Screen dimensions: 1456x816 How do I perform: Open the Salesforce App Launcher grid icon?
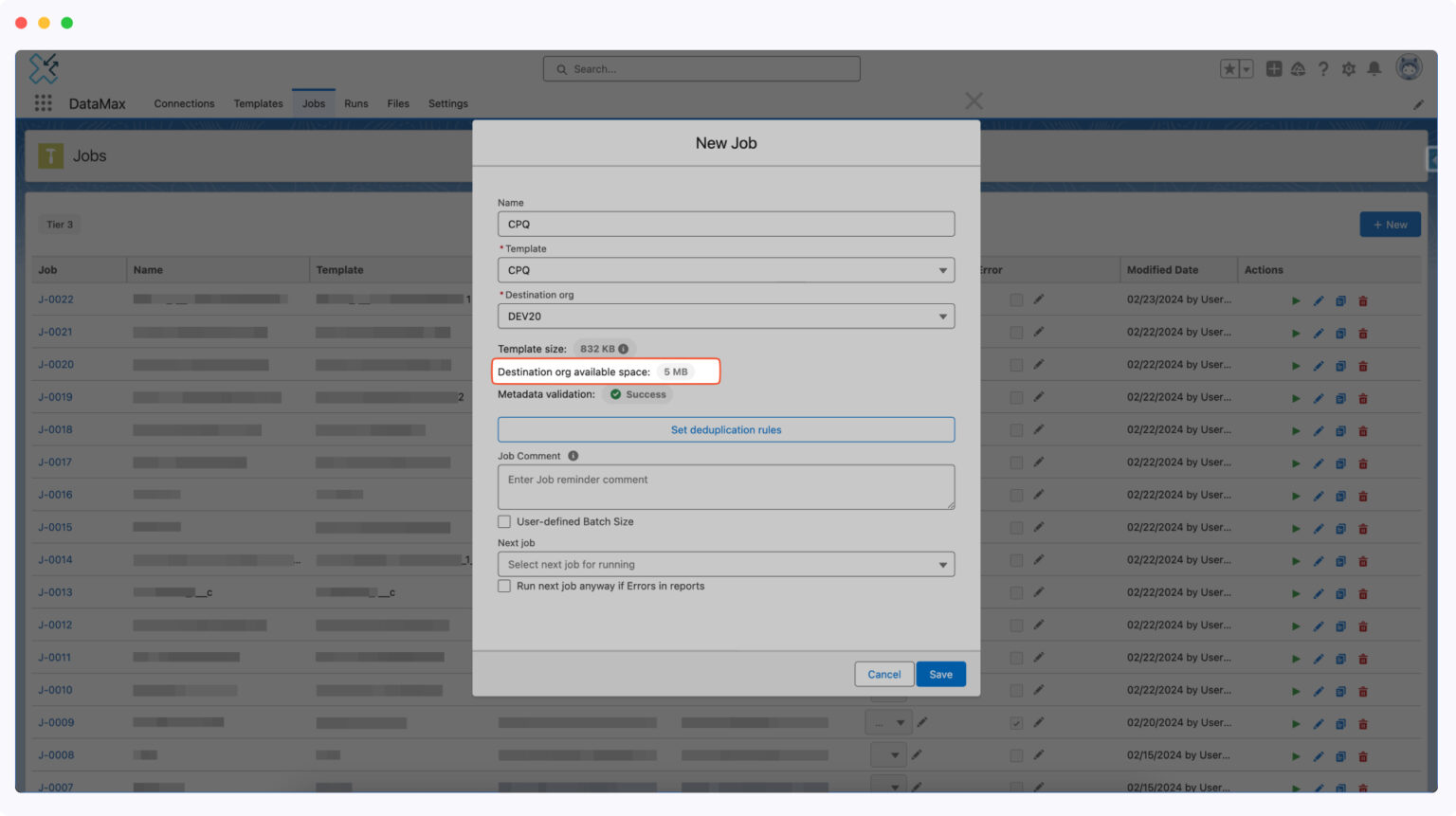[43, 103]
